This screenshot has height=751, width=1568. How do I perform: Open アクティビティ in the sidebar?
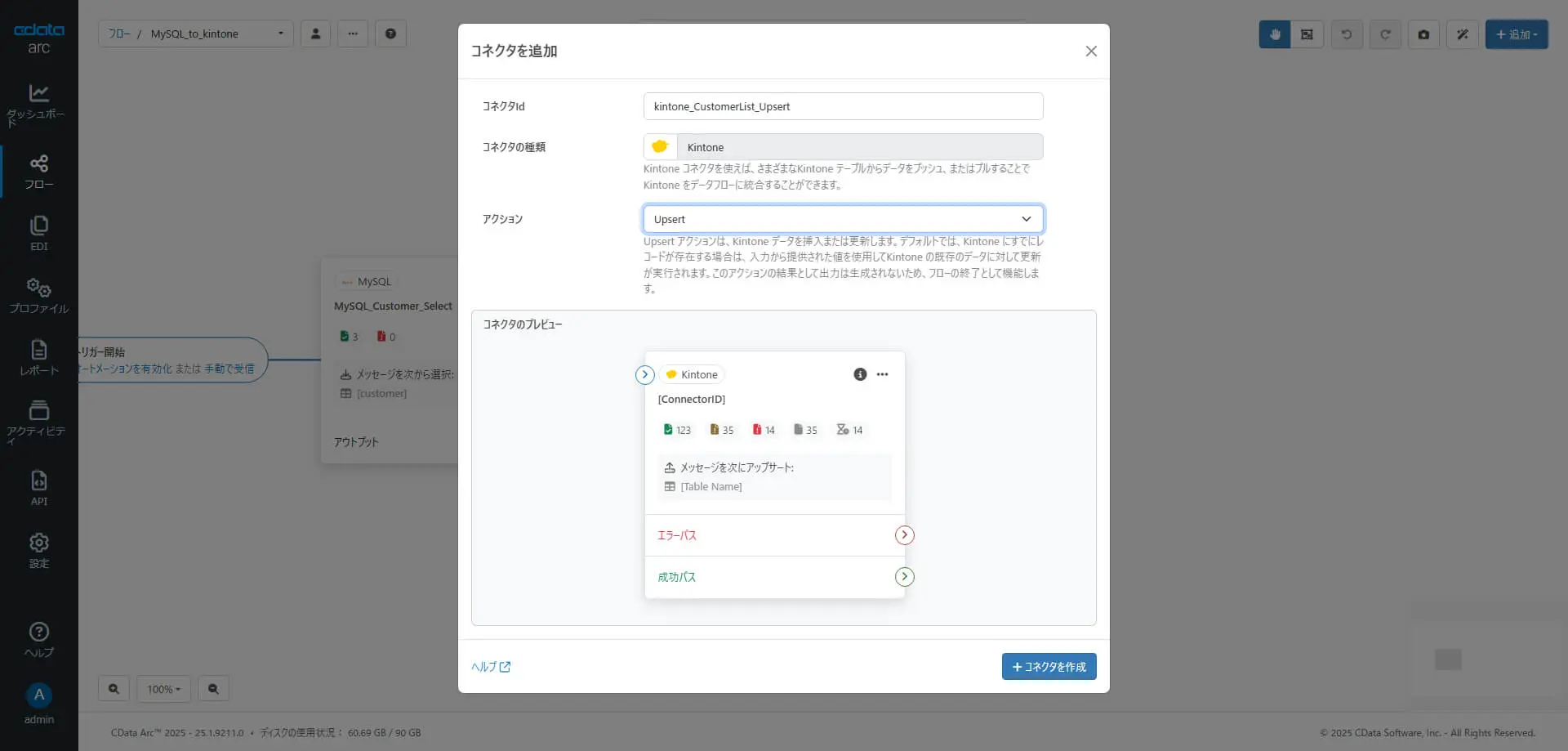38,422
